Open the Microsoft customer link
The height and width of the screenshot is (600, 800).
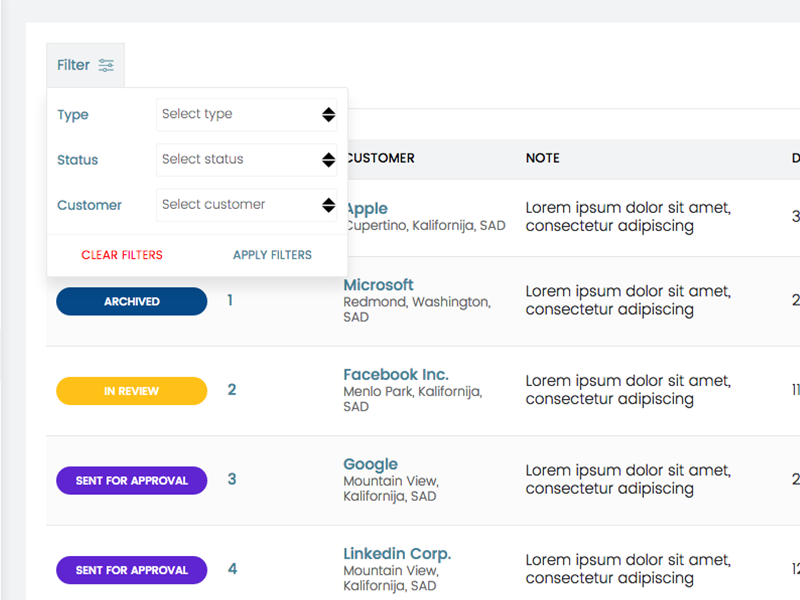(x=378, y=285)
